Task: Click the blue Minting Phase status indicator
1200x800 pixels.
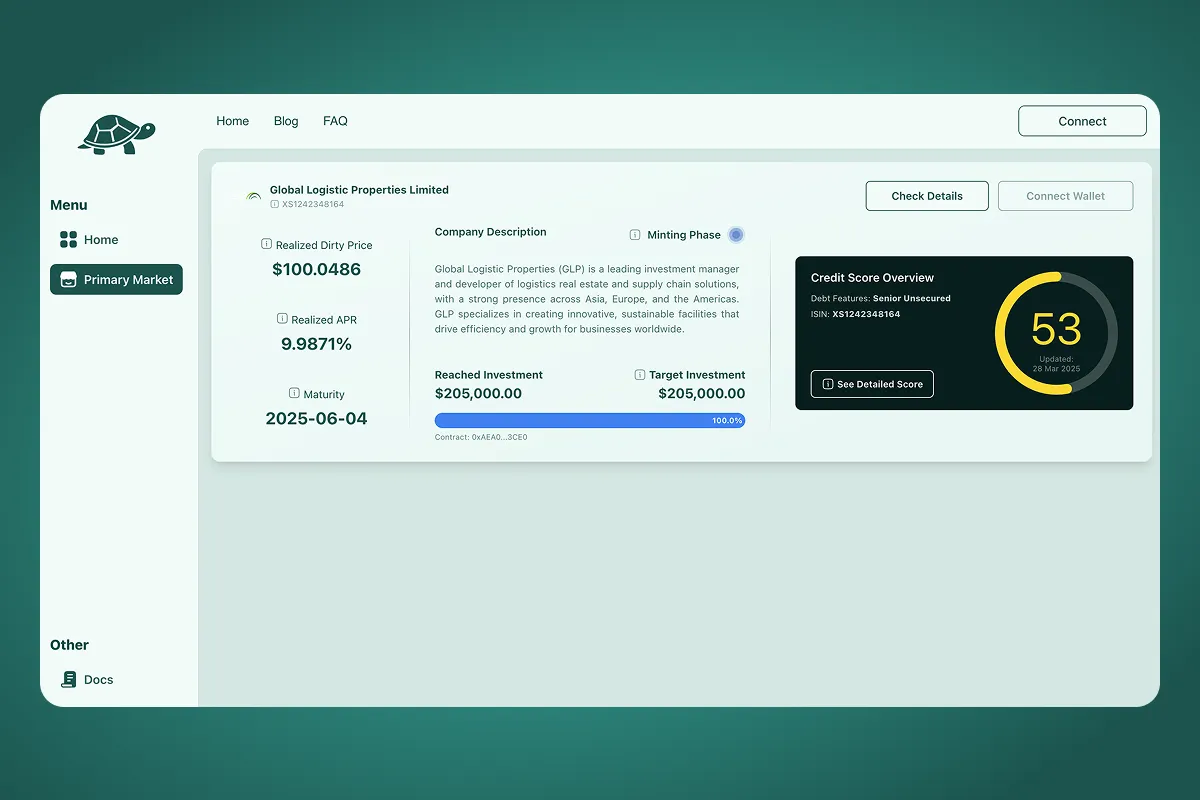Action: tap(736, 235)
